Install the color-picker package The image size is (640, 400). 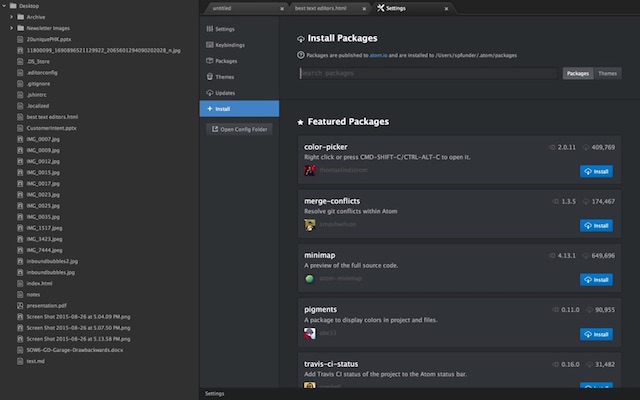click(596, 171)
